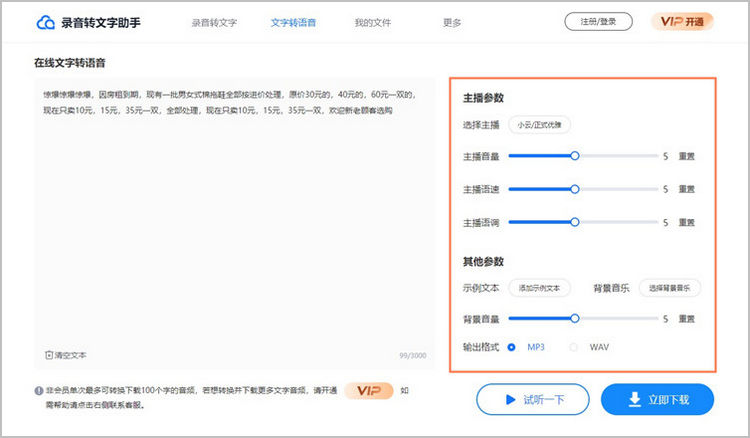Image resolution: width=750 pixels, height=438 pixels.
Task: Click the 主播音量 slider handle
Action: tap(574, 155)
